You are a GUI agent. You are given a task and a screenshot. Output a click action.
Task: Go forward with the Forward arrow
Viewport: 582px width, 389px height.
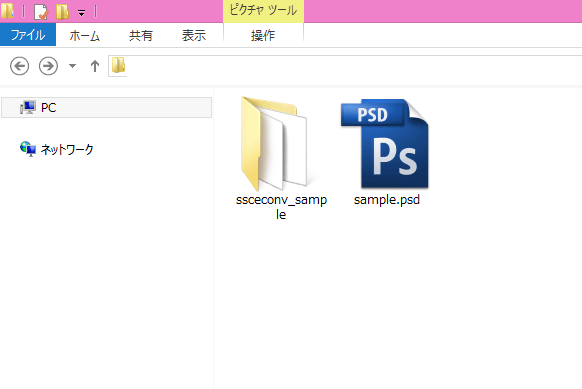(48, 66)
